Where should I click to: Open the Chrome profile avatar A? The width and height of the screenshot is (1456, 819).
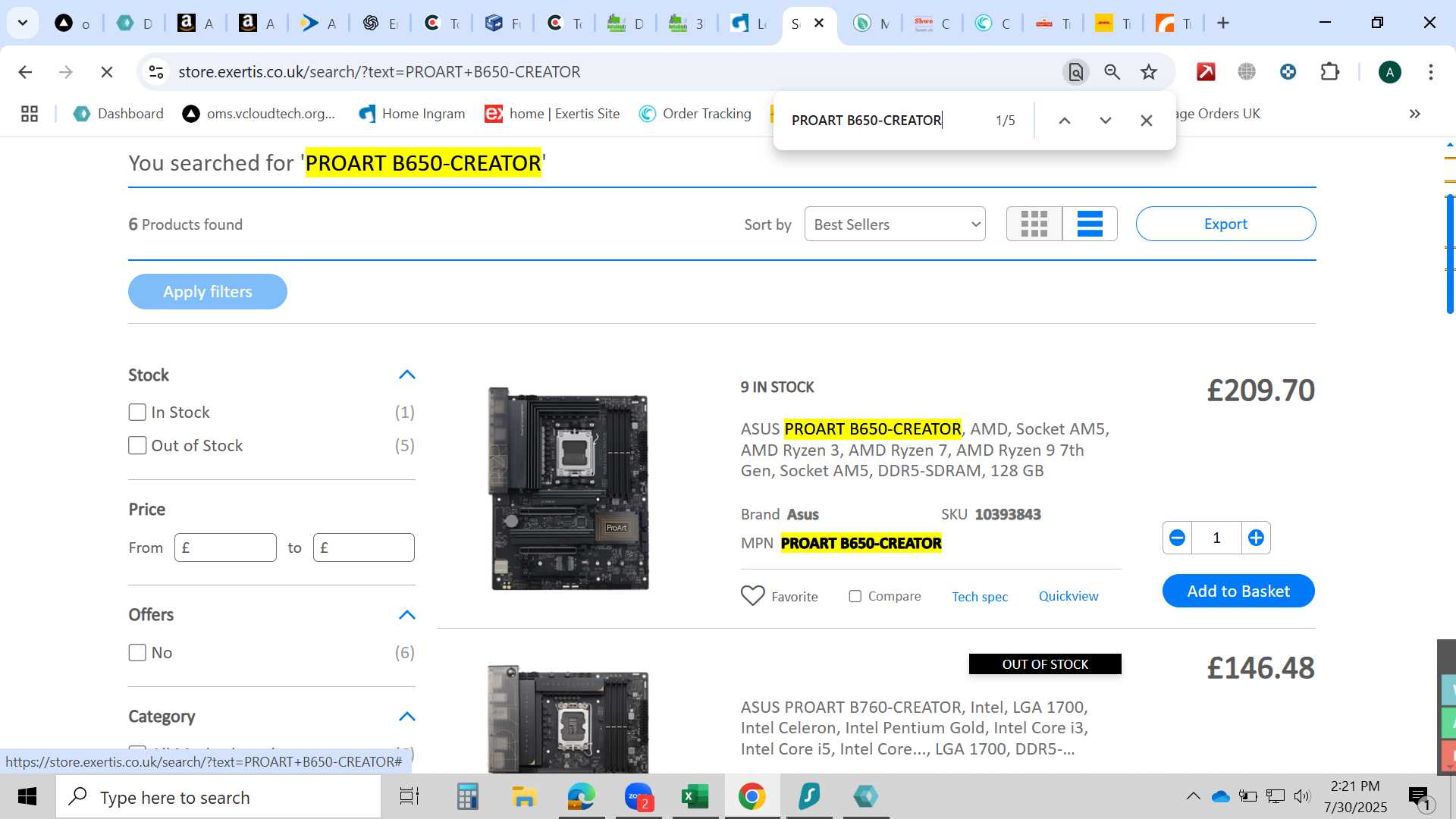tap(1389, 72)
